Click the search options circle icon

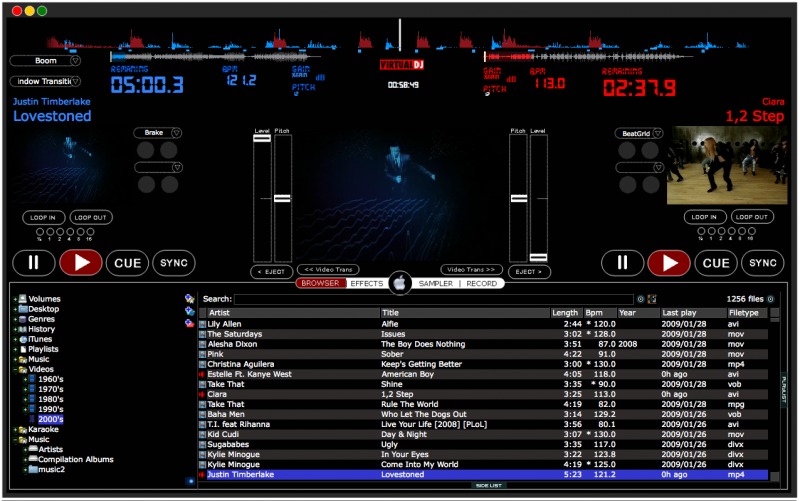(641, 299)
